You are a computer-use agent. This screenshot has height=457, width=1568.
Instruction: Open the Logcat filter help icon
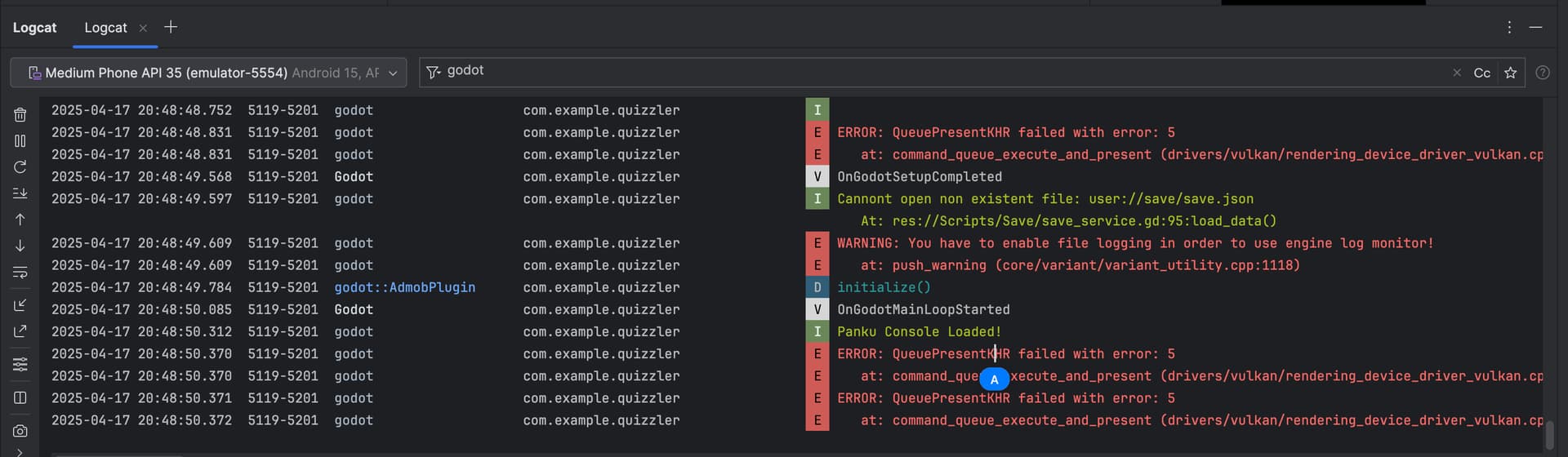pyautogui.click(x=1543, y=73)
